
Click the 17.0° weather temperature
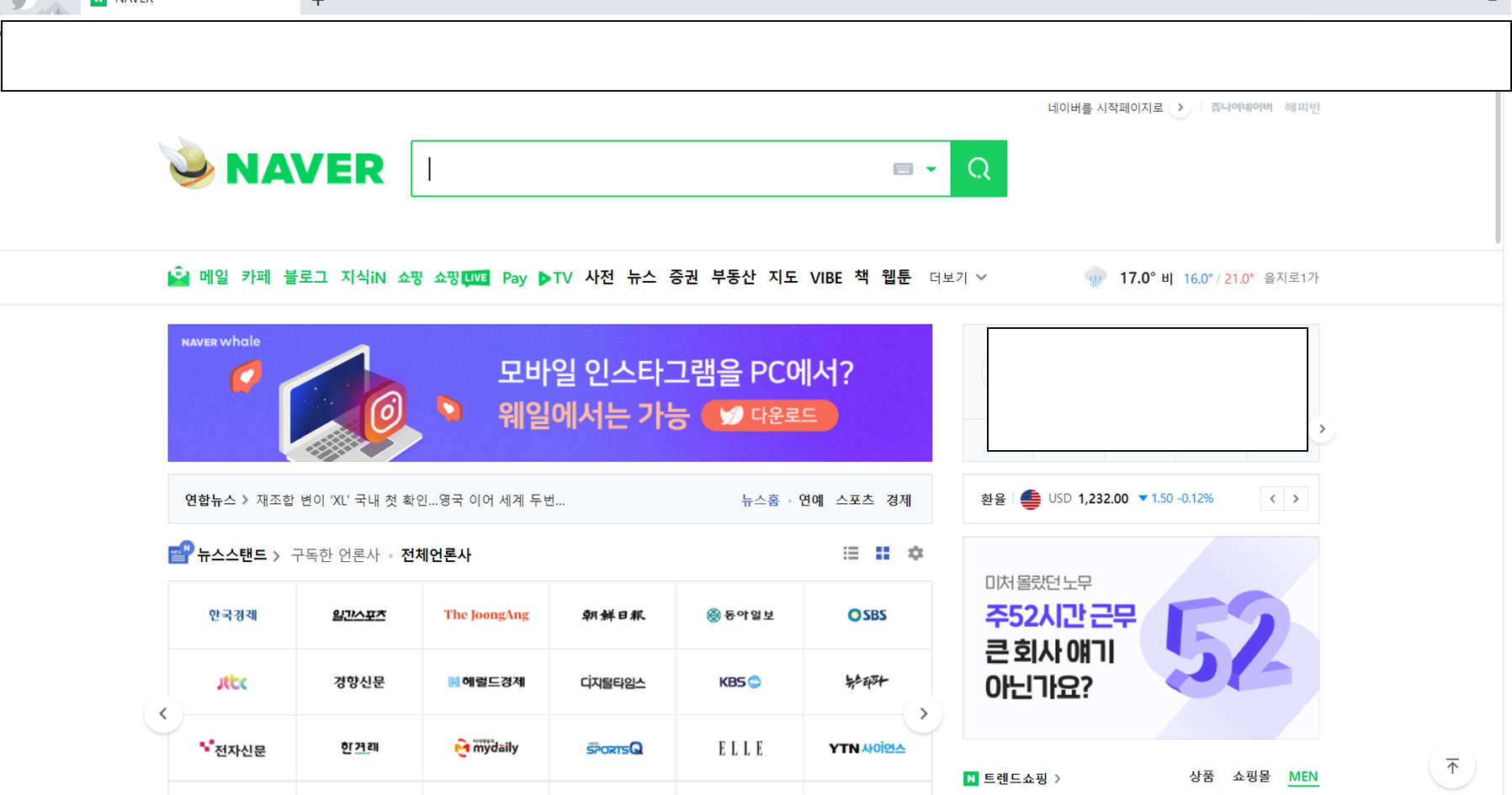(1137, 278)
